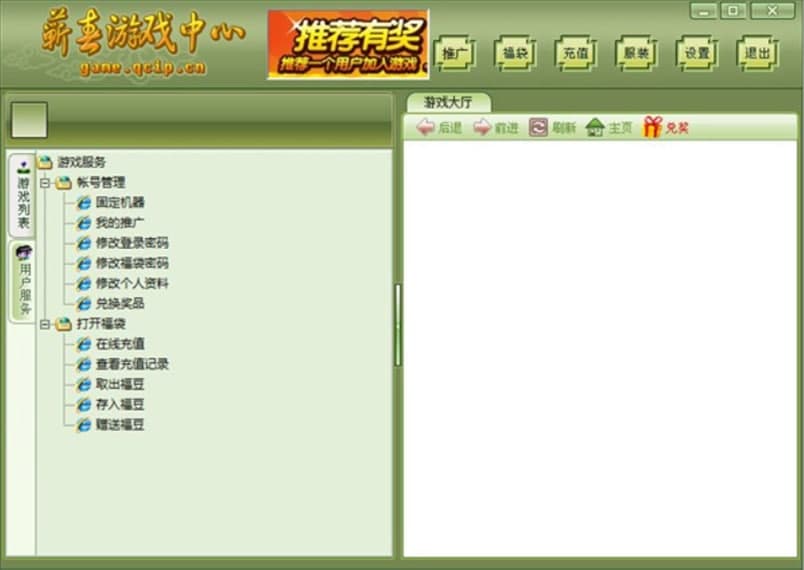
Task: Click the icon beside 赠送福豆
Action: click(x=84, y=425)
